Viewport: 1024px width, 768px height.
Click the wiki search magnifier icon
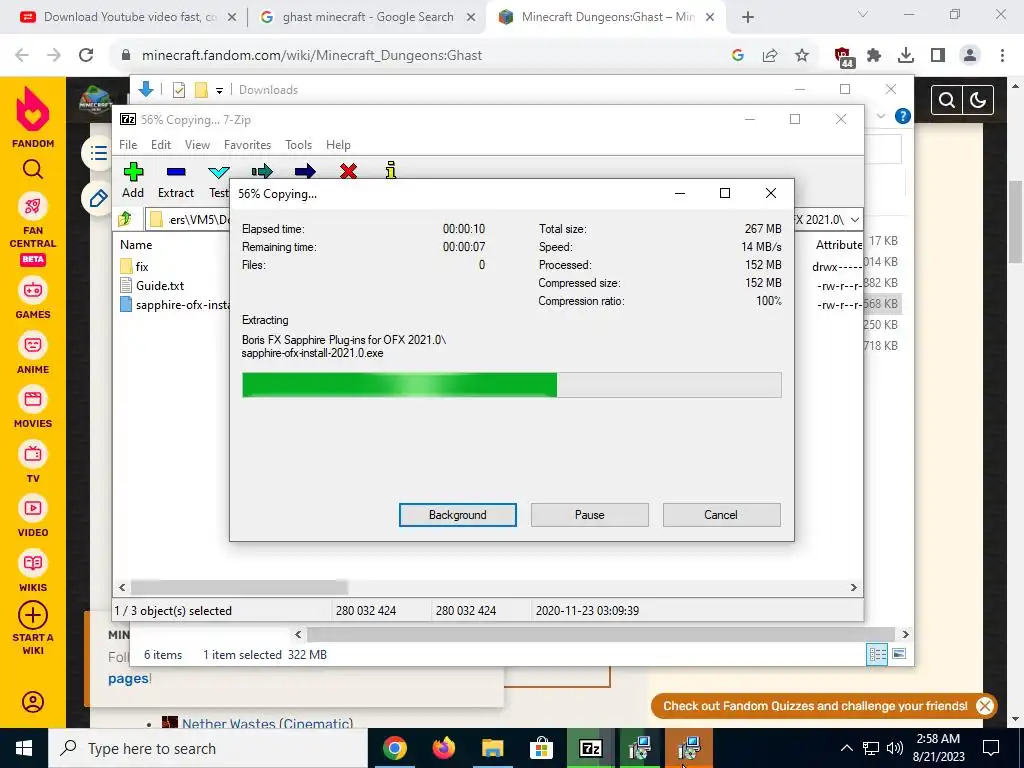[x=946, y=100]
